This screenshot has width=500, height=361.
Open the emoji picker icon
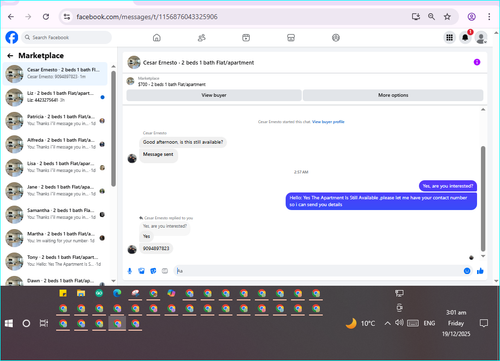click(467, 271)
